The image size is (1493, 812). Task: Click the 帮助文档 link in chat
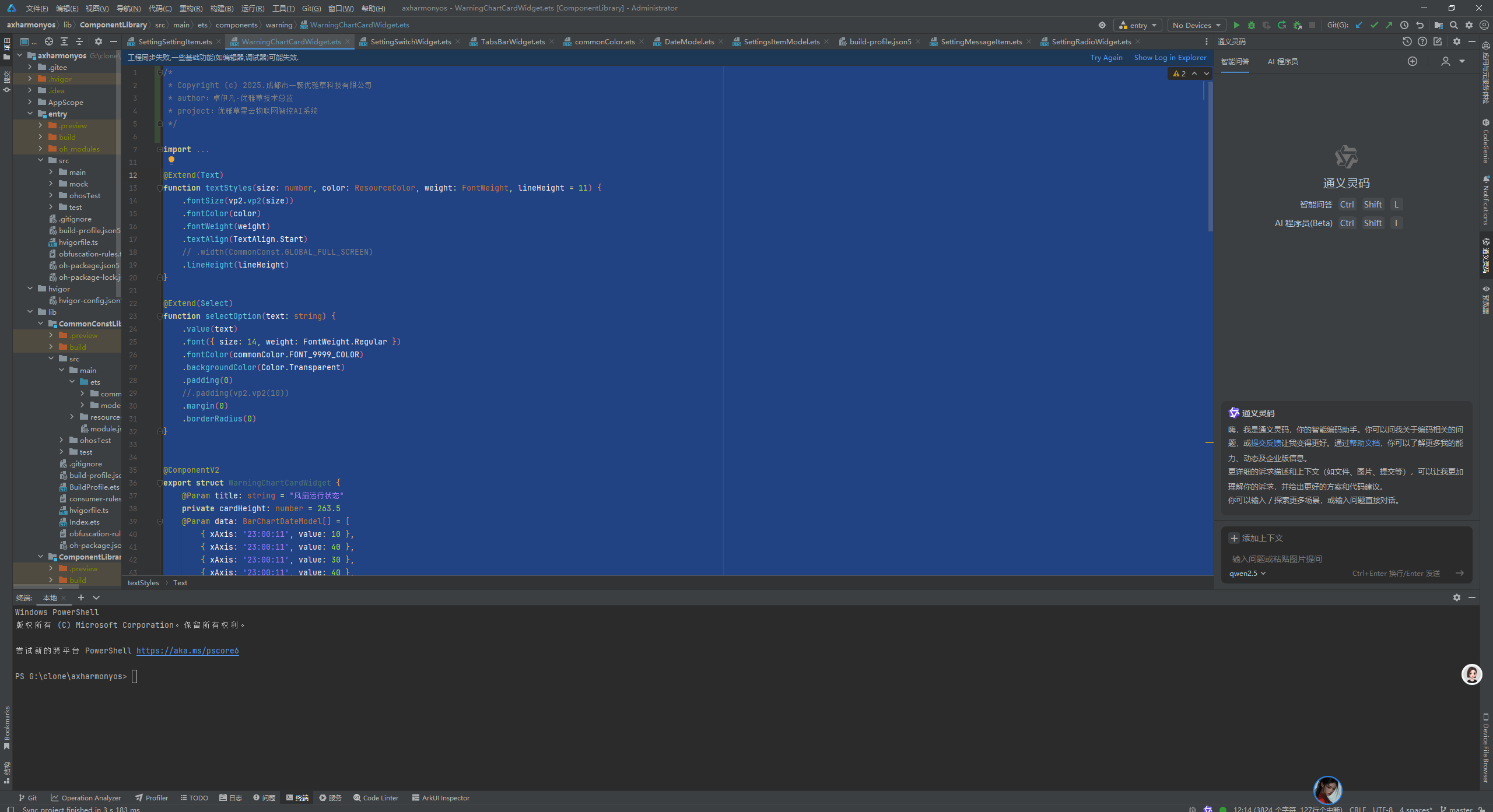1365,443
